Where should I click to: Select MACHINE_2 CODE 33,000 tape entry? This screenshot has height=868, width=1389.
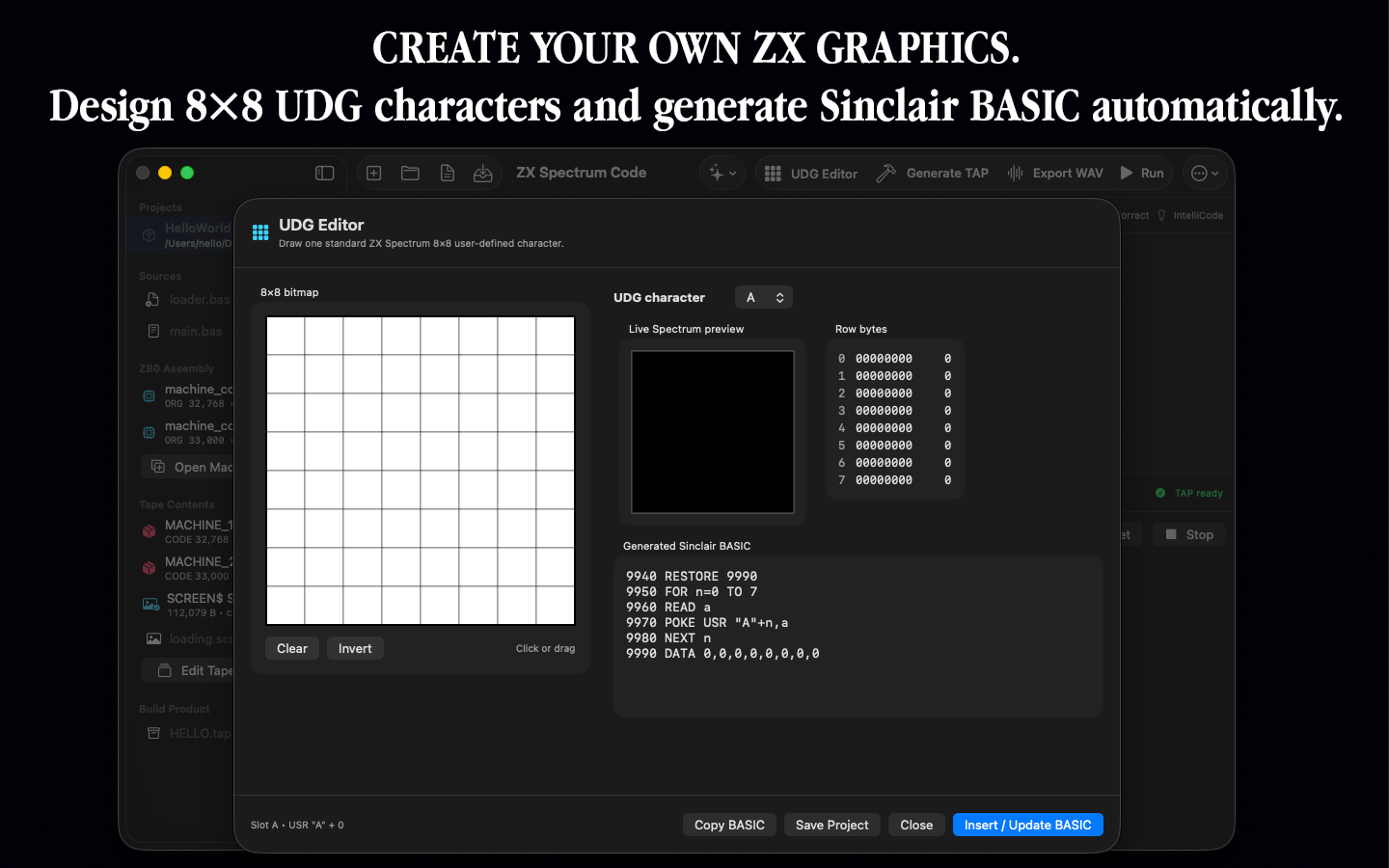(187, 568)
